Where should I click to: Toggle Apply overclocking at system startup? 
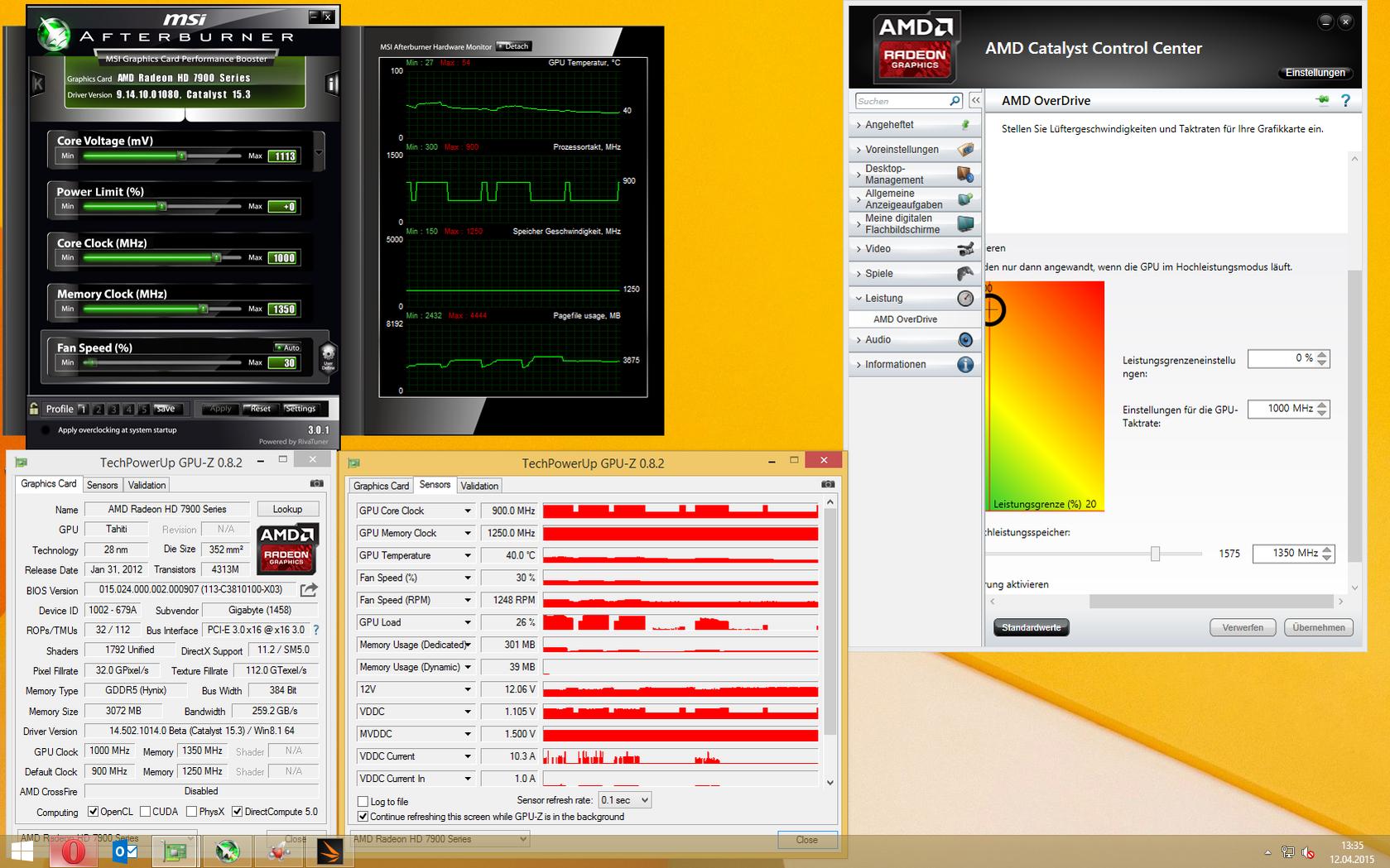pyautogui.click(x=46, y=430)
